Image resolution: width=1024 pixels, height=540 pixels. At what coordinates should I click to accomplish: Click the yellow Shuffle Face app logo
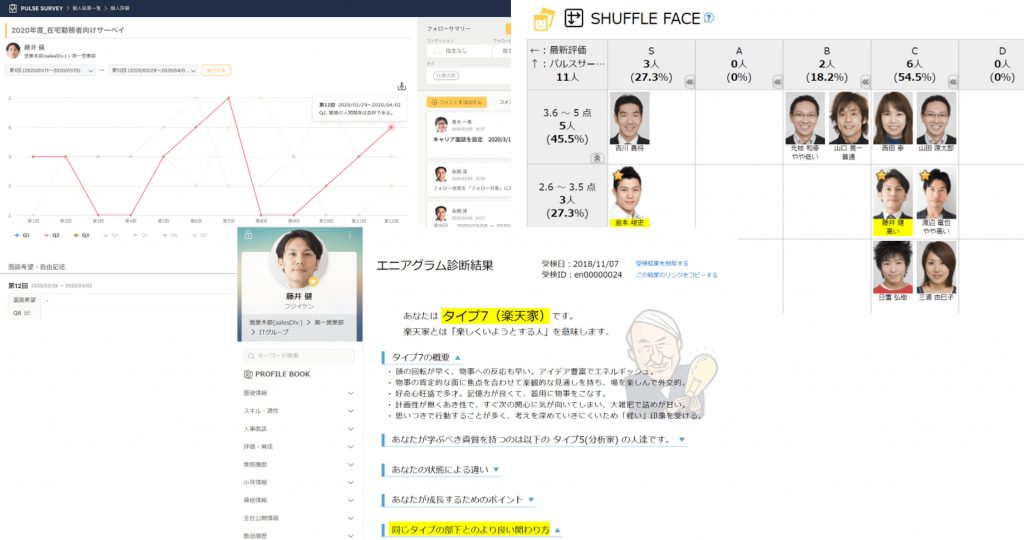point(543,19)
